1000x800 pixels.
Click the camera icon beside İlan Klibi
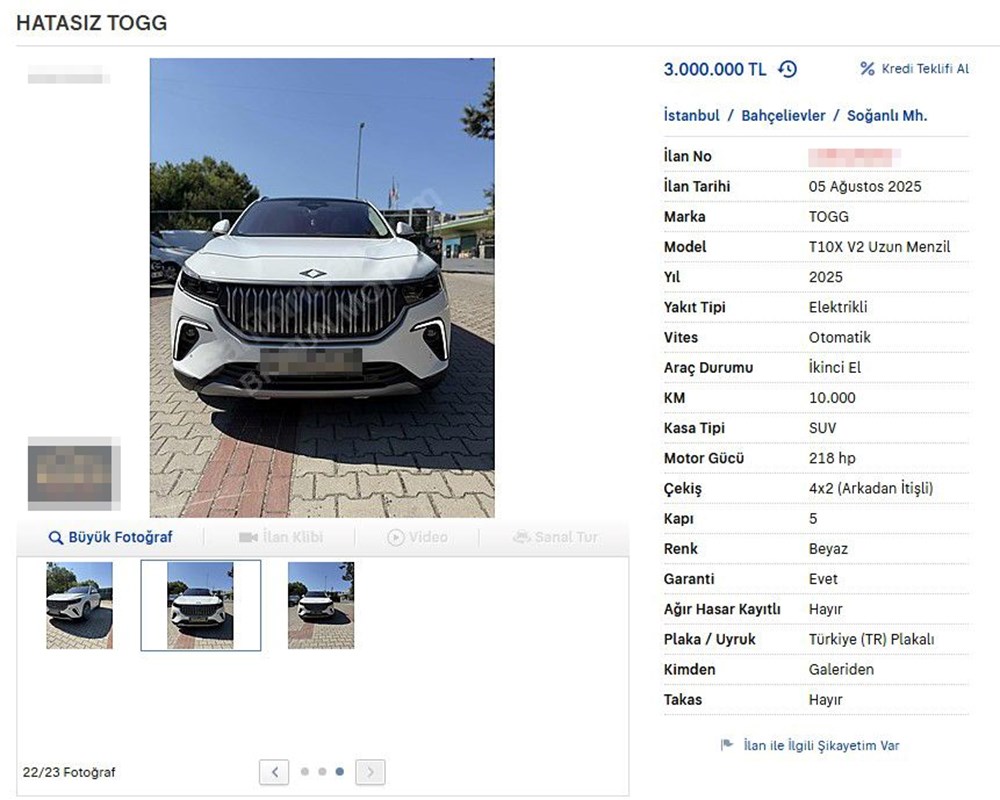[x=248, y=537]
